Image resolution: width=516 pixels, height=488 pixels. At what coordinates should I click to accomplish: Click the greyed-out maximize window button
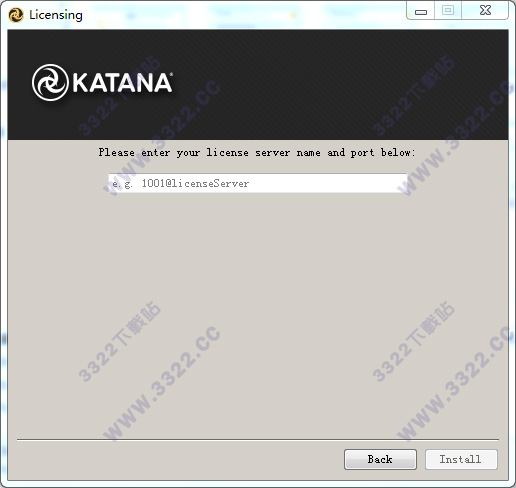pyautogui.click(x=448, y=11)
